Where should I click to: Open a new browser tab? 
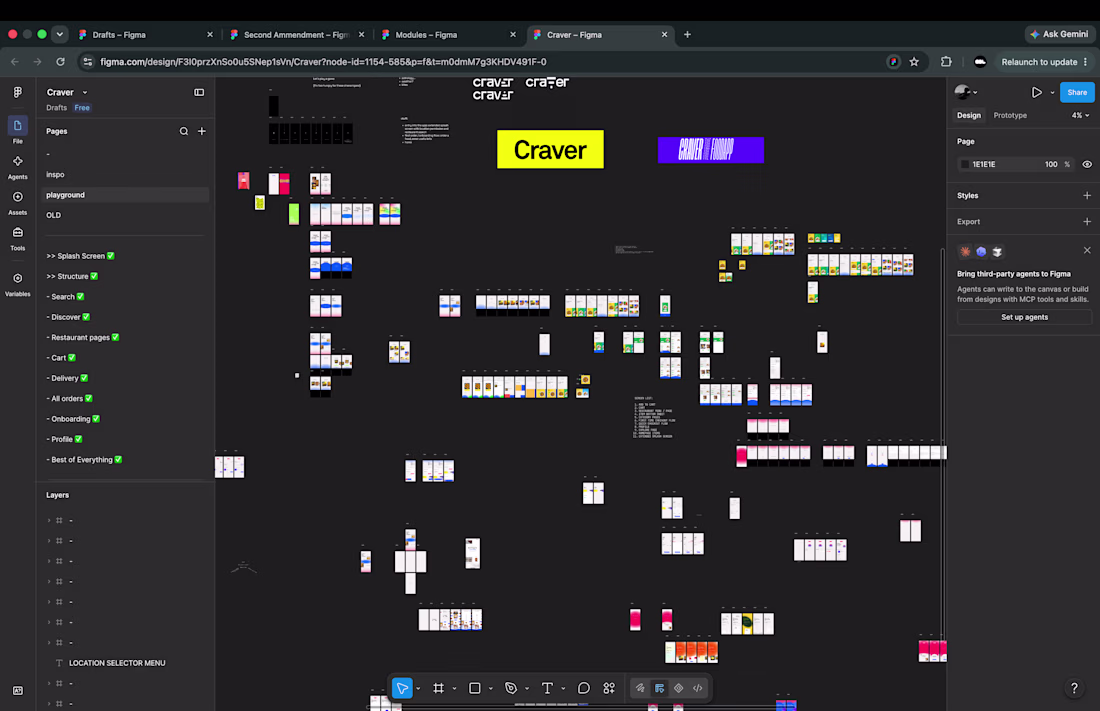coord(688,34)
